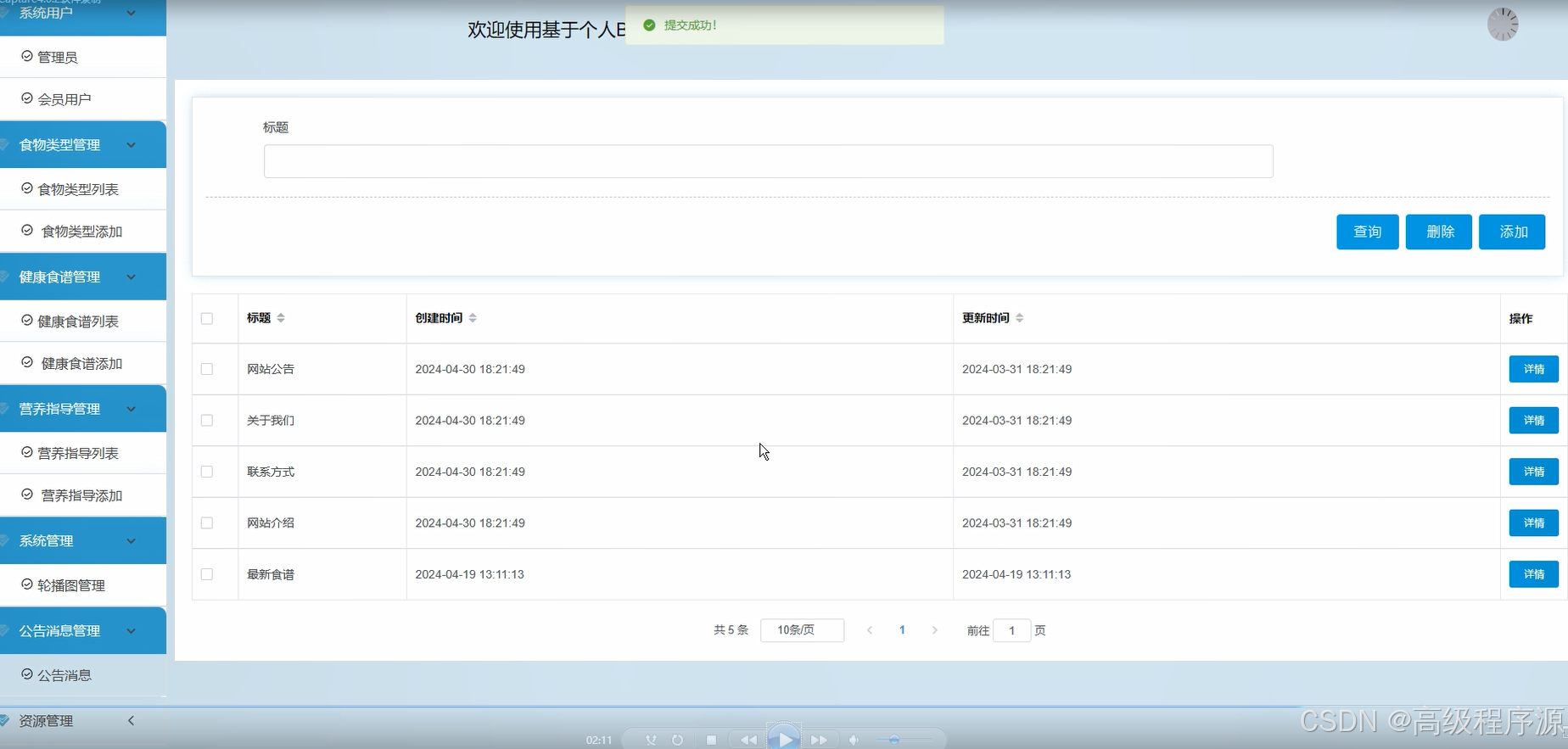This screenshot has width=1568, height=749.
Task: Open 详情 for row 关于我们
Action: (1533, 421)
